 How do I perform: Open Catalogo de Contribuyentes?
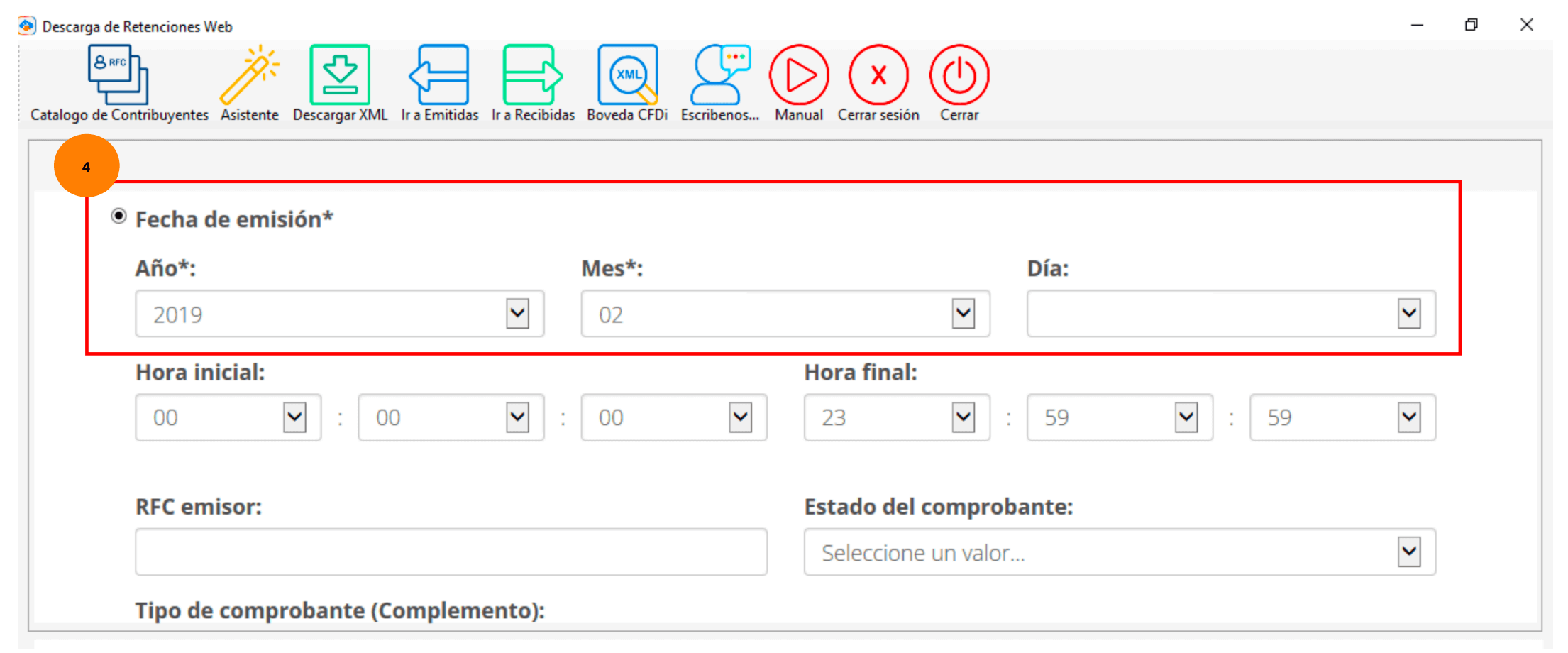(x=118, y=76)
